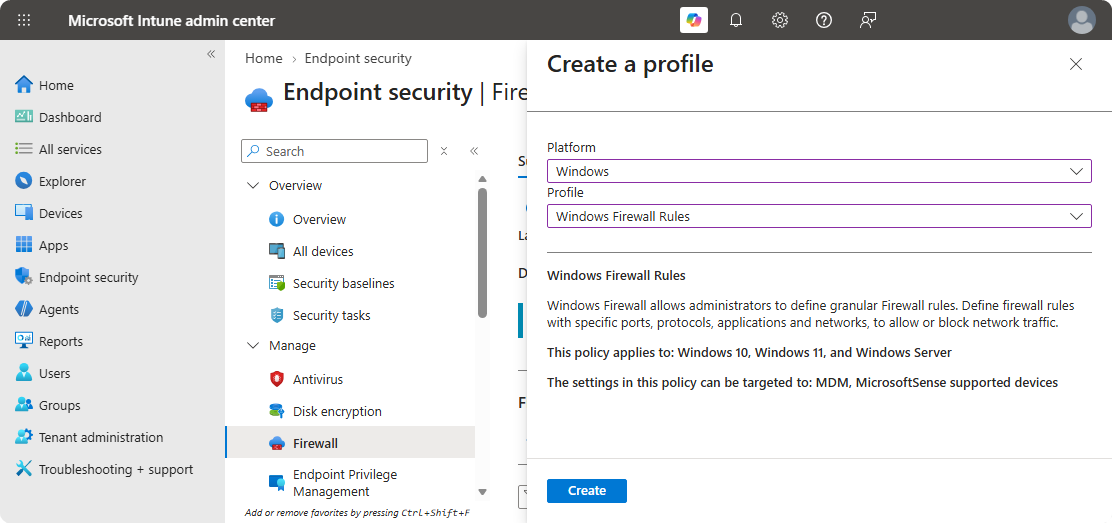Screen dimensions: 1112x523
Task: Click the Endpoint security breadcrumb link
Action: pos(357,58)
